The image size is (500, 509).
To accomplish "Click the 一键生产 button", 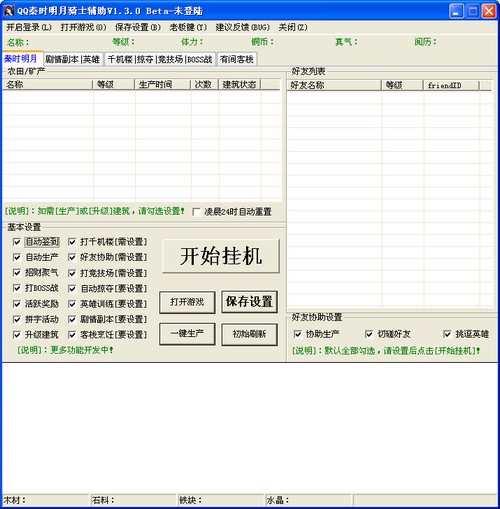I will coord(187,334).
